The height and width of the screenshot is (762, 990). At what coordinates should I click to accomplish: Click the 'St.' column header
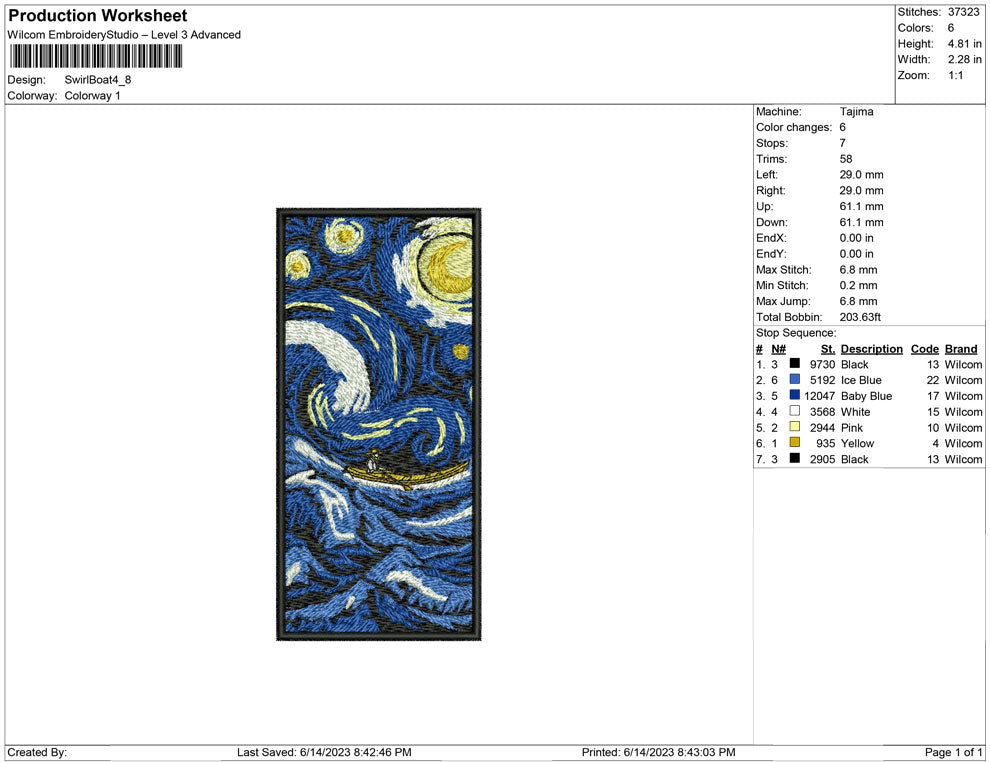pyautogui.click(x=828, y=349)
